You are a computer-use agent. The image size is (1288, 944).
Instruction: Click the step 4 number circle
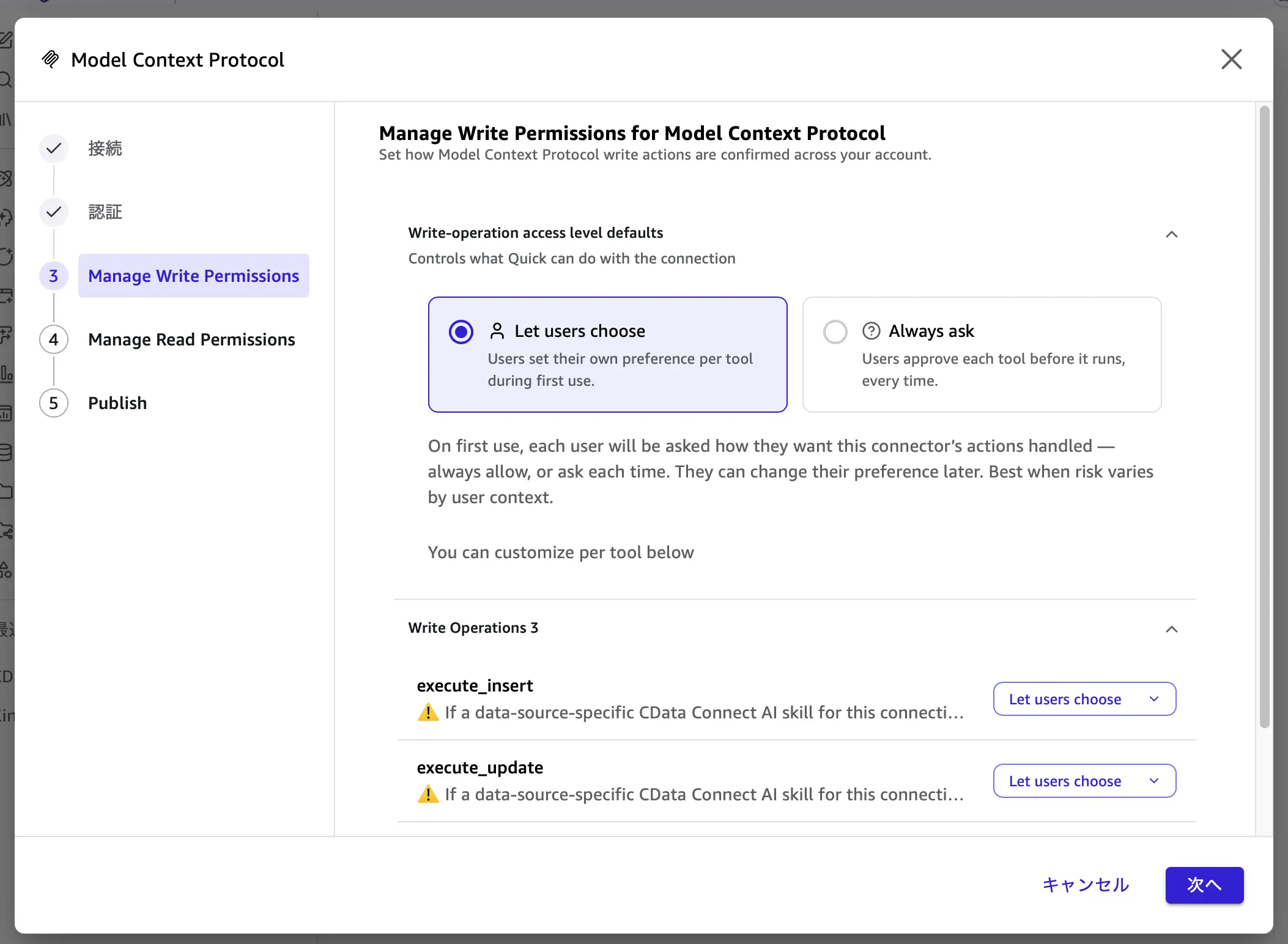point(54,339)
